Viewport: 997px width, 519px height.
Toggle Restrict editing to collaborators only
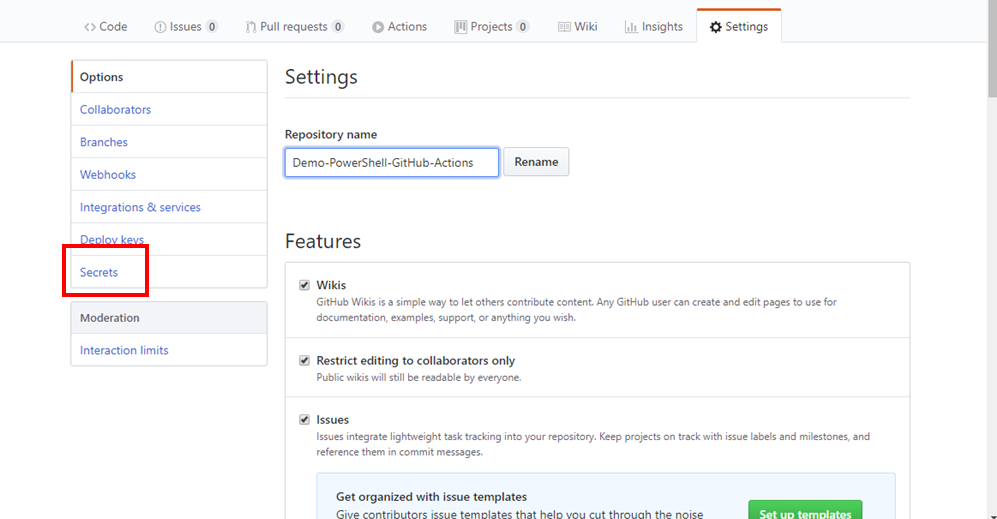[305, 361]
